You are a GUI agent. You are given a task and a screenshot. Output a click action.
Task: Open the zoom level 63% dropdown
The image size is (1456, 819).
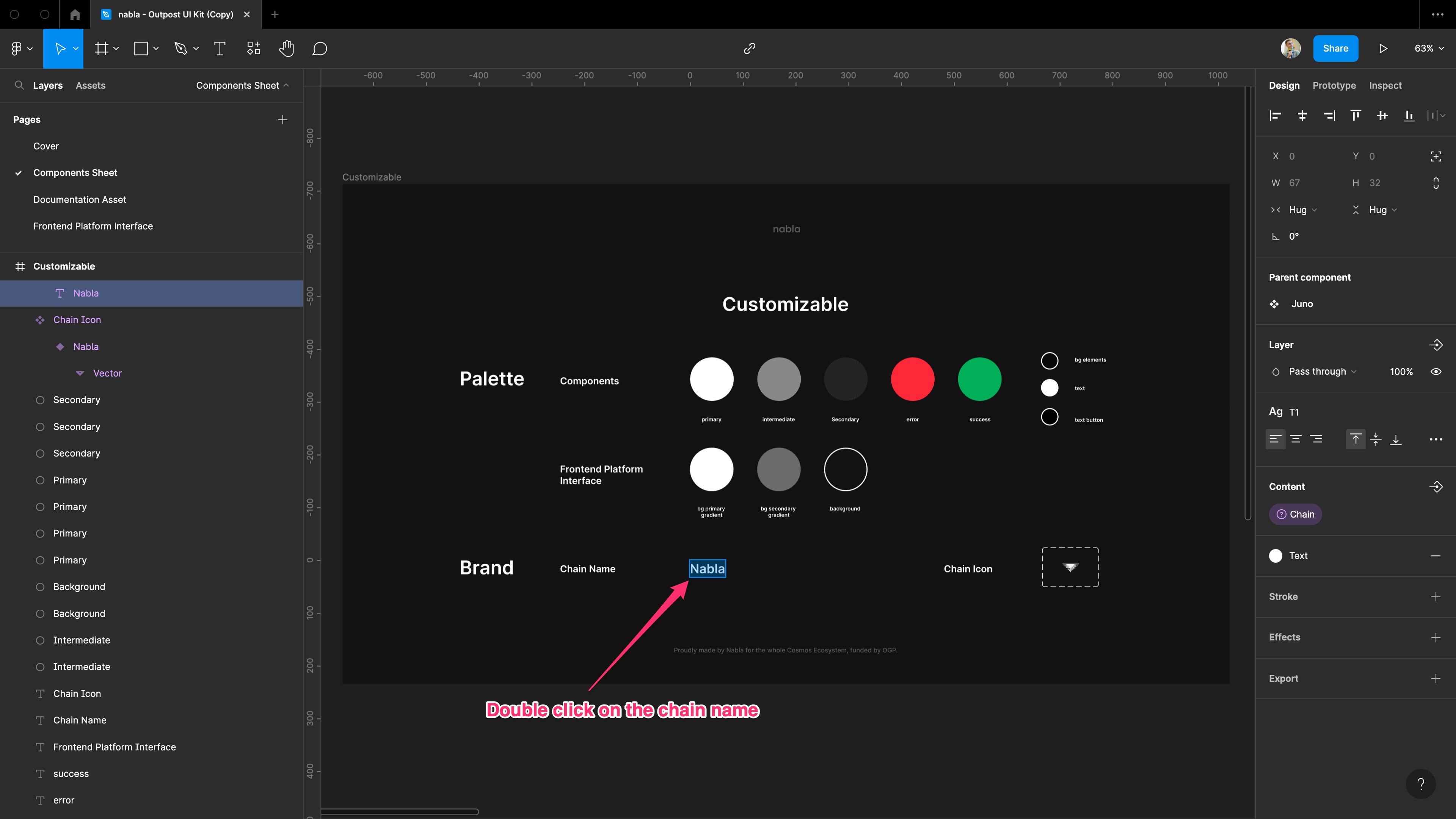pos(1428,49)
